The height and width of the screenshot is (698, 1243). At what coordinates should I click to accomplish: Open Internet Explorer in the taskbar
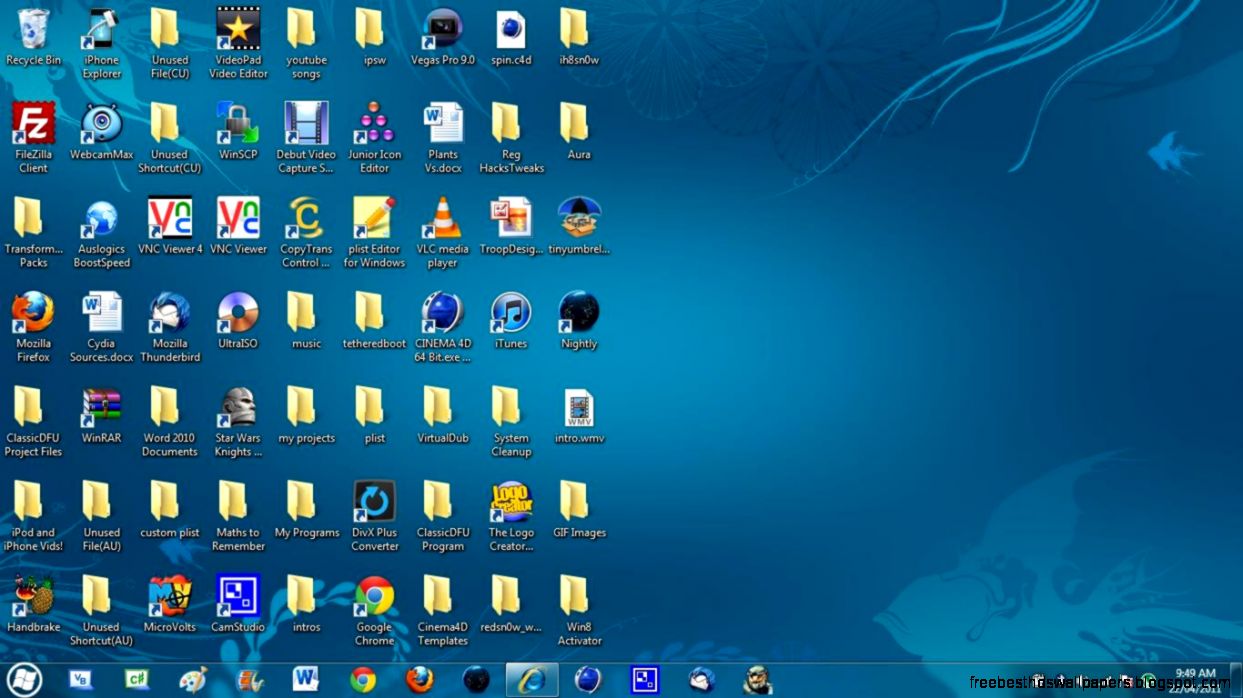click(x=532, y=680)
